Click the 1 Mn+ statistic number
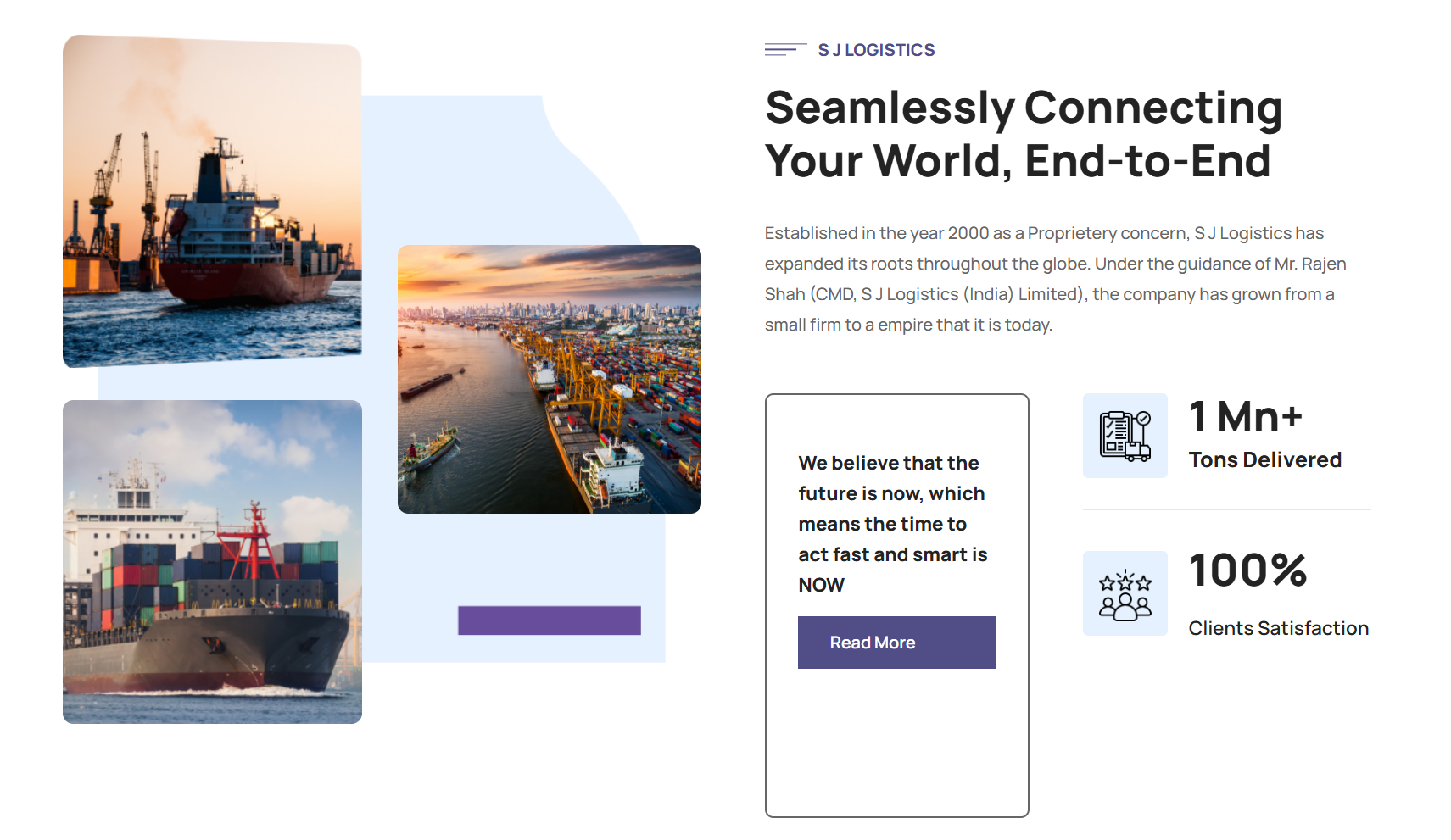The width and height of the screenshot is (1451, 840). click(1245, 417)
